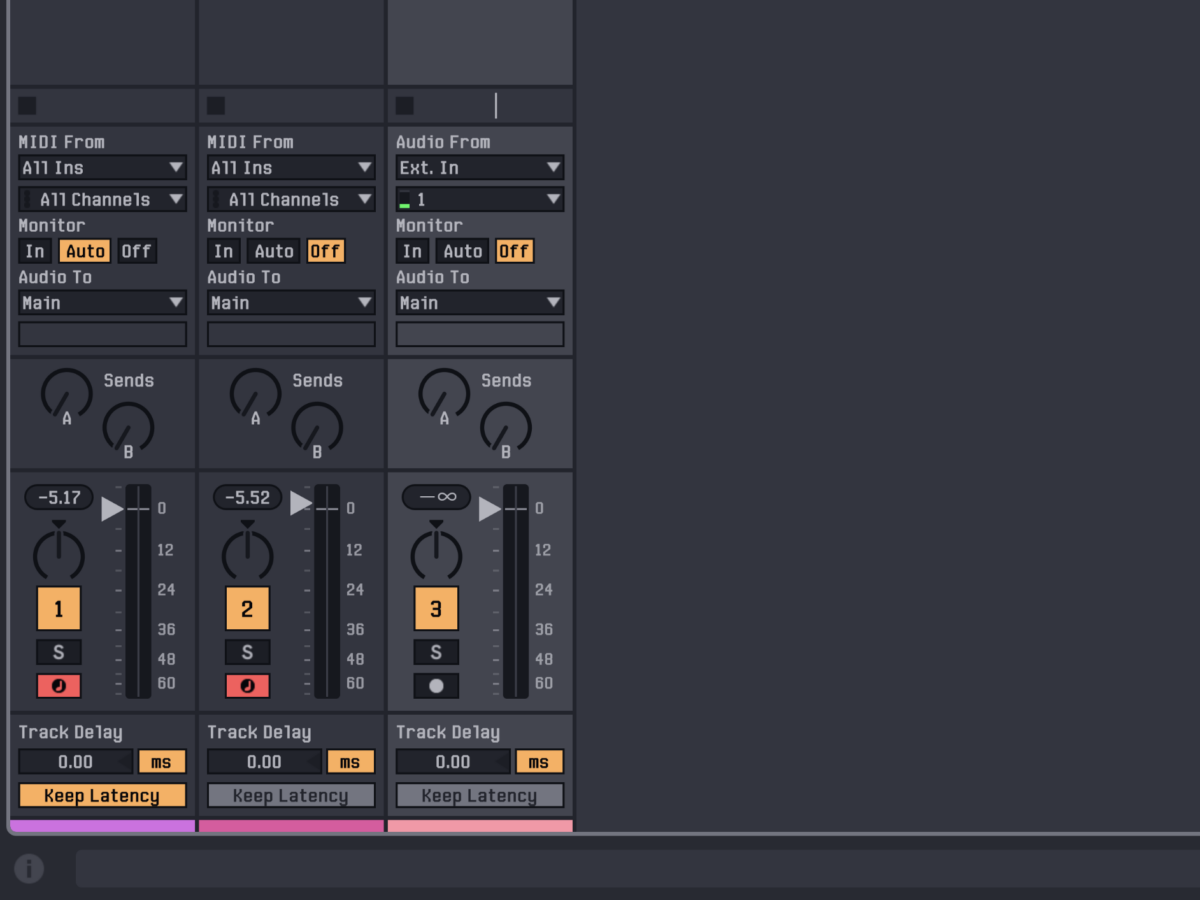Click the info view icon in bottom bar

click(29, 868)
